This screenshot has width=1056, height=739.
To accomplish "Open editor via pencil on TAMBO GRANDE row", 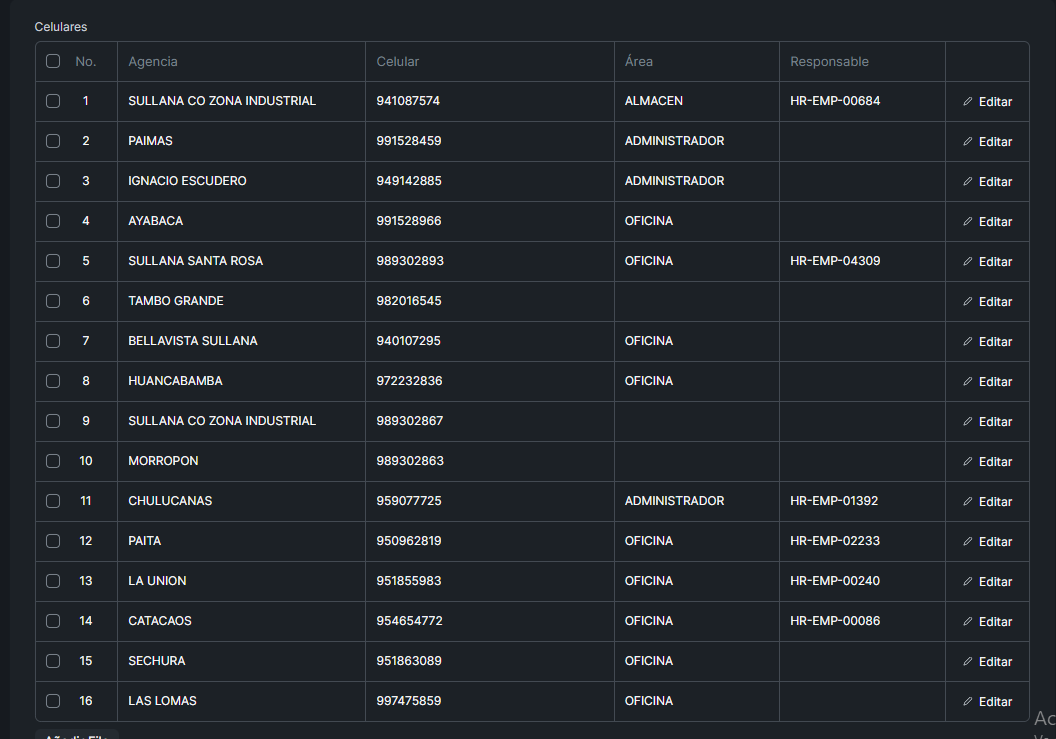I will click(x=967, y=302).
